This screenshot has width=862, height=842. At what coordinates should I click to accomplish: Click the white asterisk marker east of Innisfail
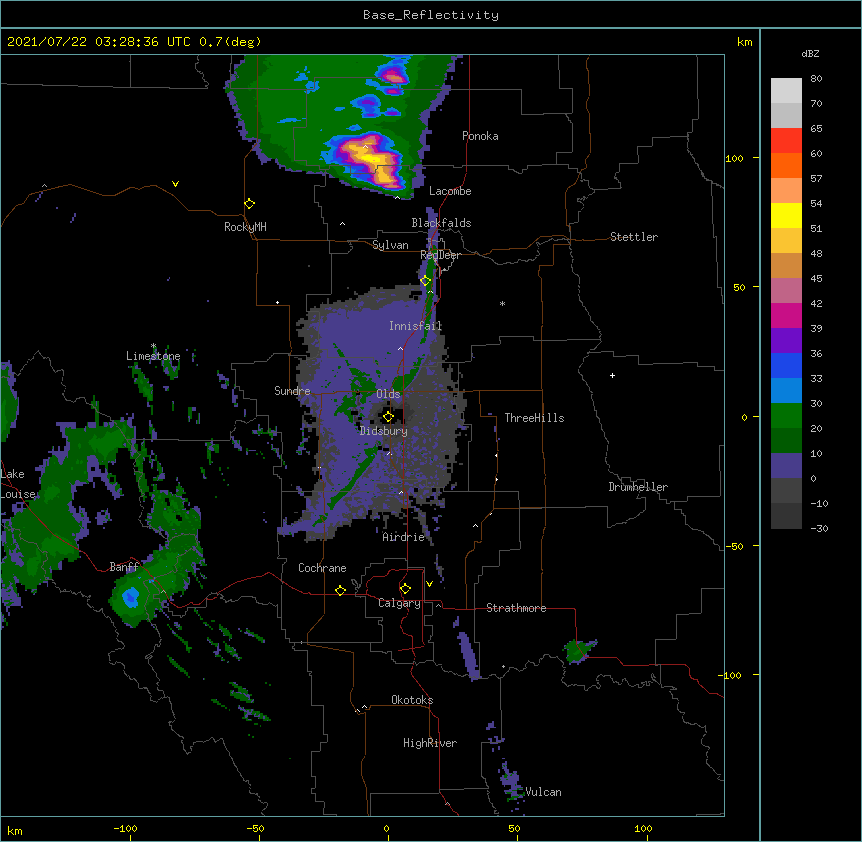coord(502,303)
